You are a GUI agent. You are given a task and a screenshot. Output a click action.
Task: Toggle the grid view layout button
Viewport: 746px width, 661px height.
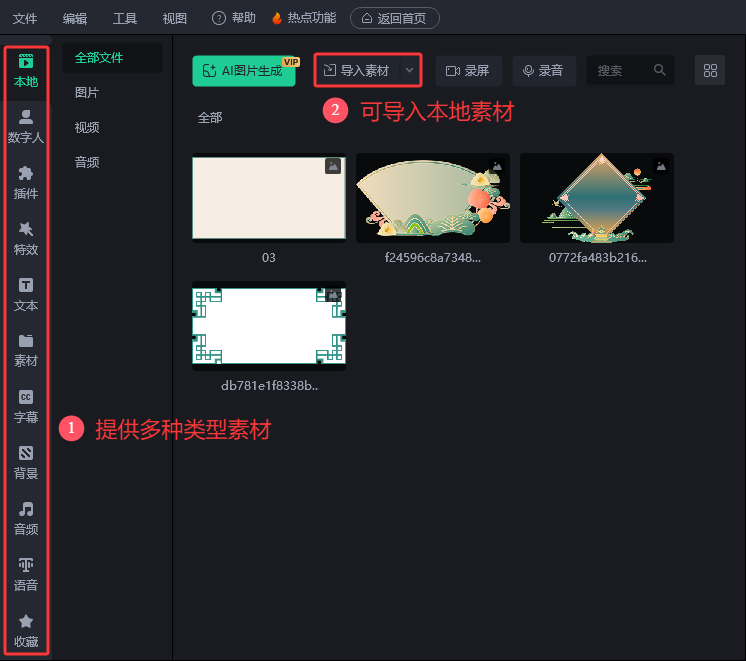710,71
